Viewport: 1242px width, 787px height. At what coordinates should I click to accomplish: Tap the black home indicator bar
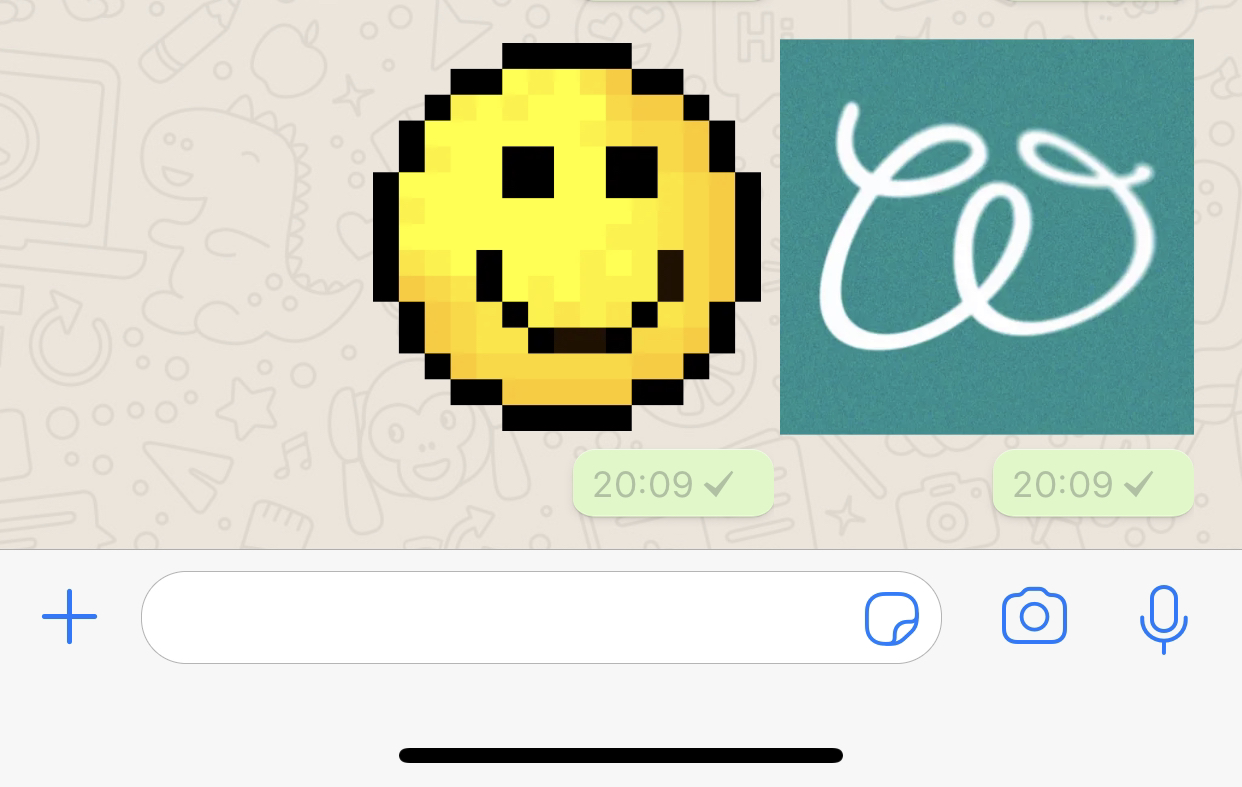click(x=620, y=755)
